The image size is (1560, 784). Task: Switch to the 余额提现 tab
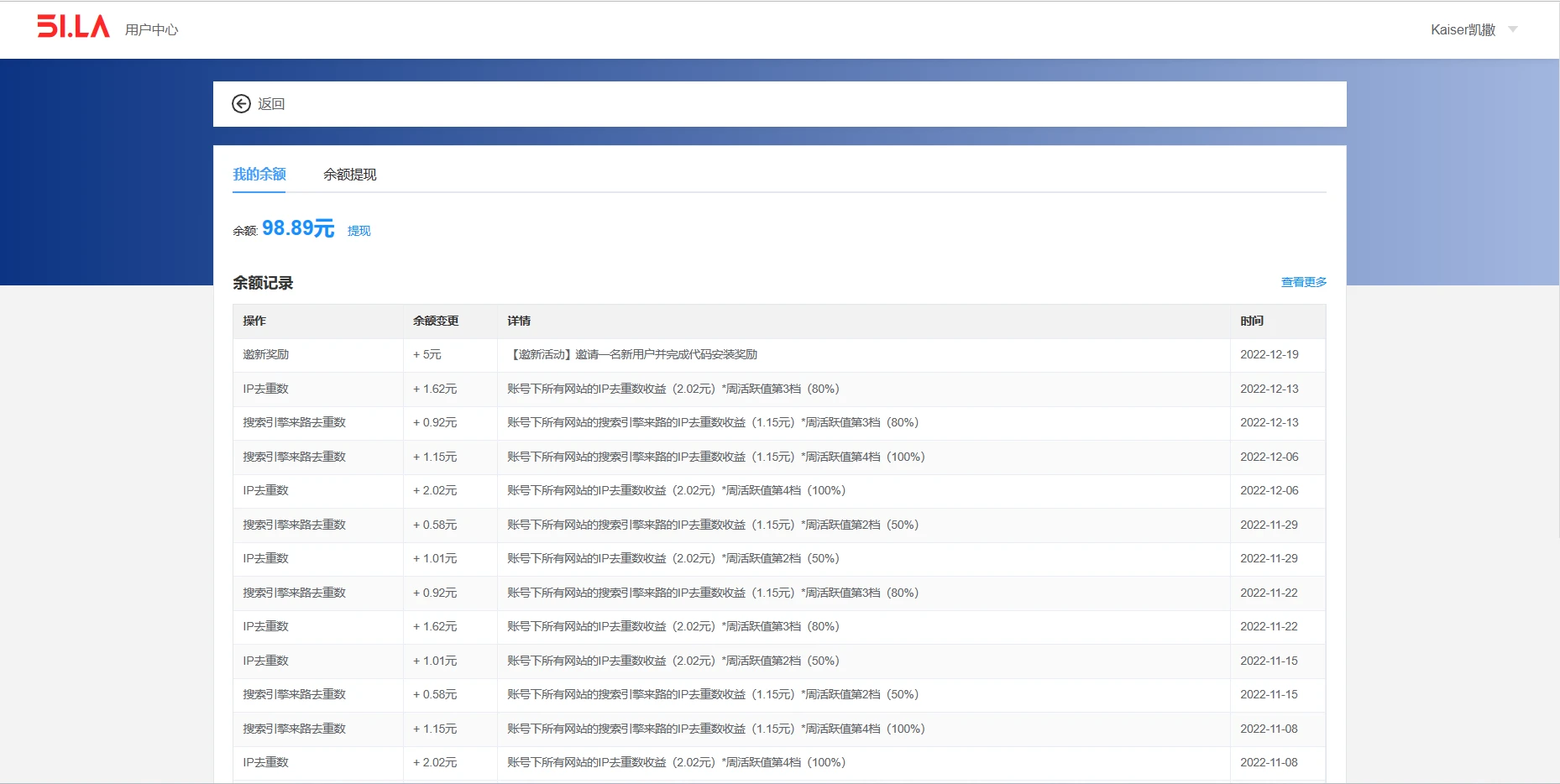(x=349, y=175)
